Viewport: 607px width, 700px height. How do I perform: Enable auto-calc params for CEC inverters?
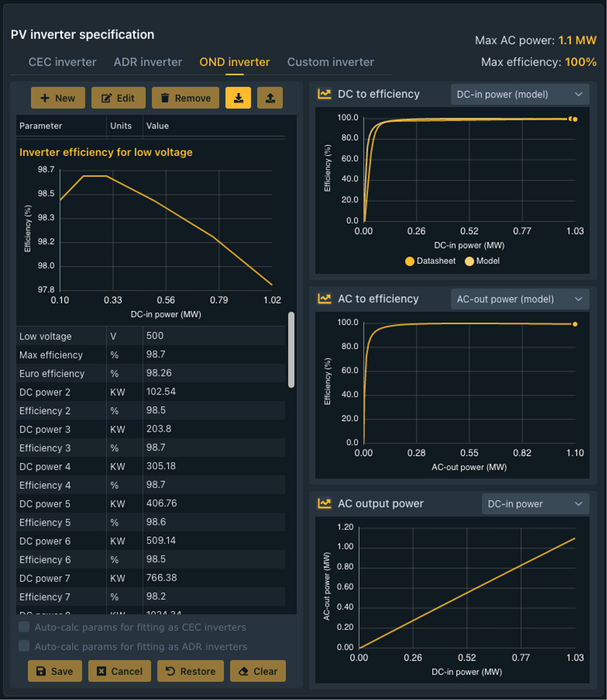(x=25, y=628)
